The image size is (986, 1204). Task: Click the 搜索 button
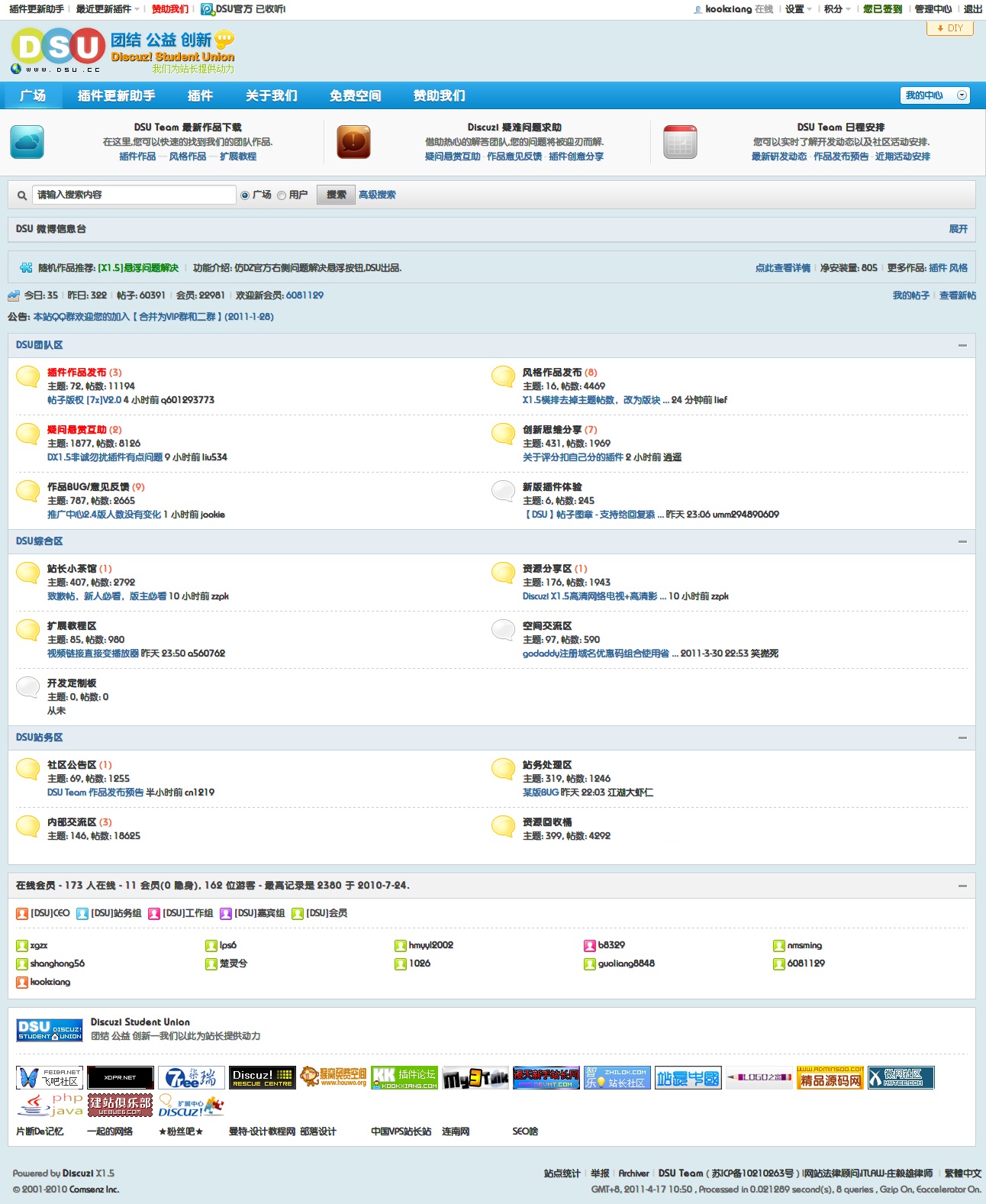(x=336, y=195)
